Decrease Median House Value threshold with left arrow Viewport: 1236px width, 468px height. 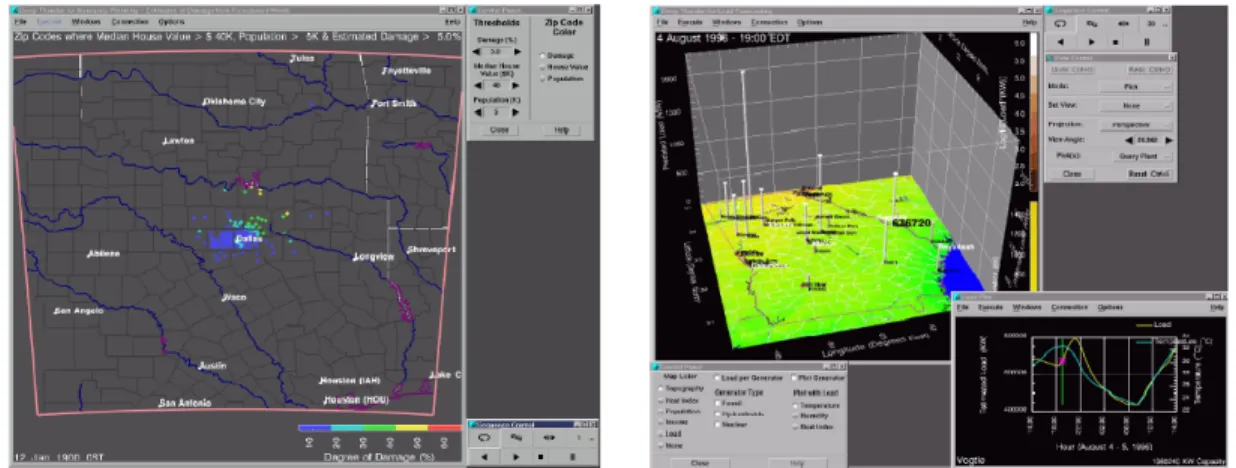coord(478,85)
